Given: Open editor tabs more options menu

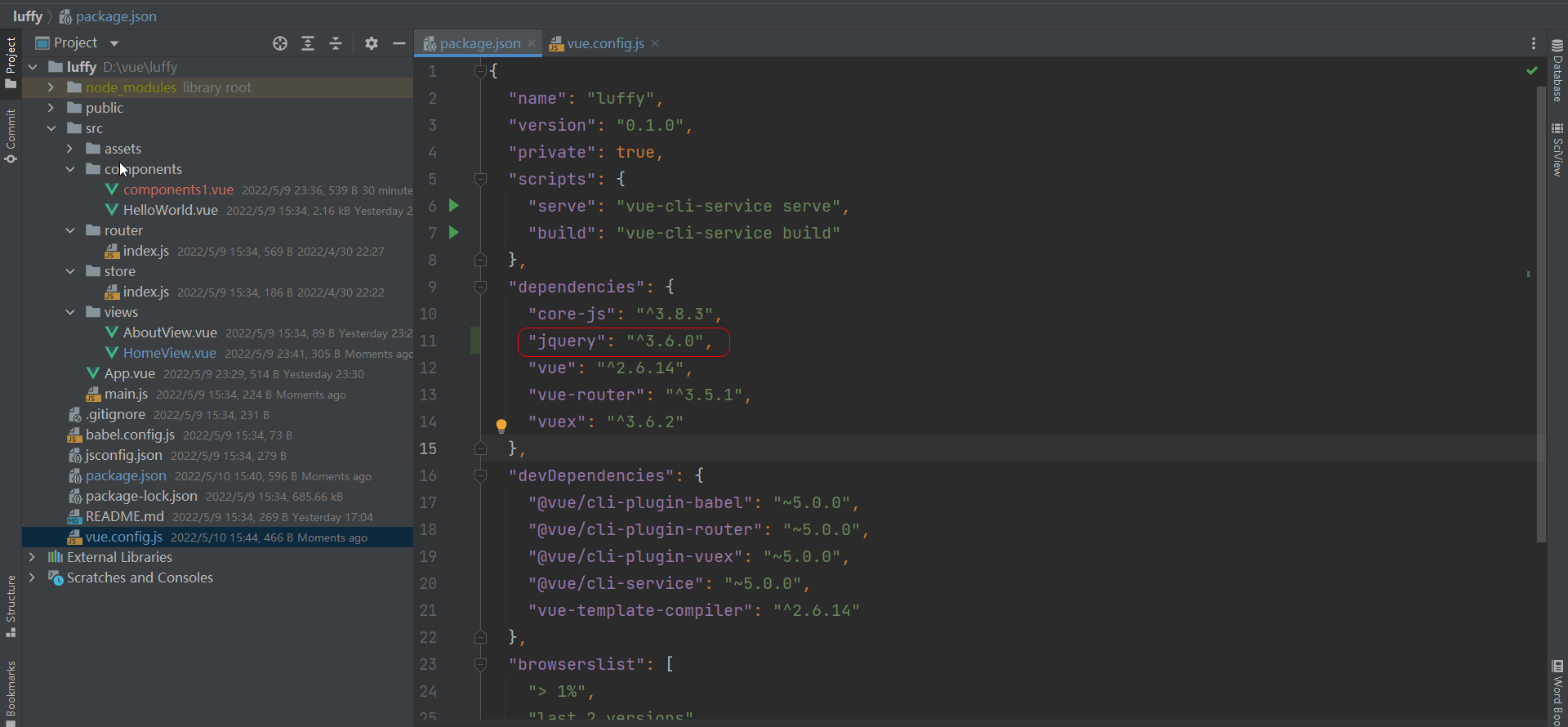Looking at the screenshot, I should click(1534, 43).
